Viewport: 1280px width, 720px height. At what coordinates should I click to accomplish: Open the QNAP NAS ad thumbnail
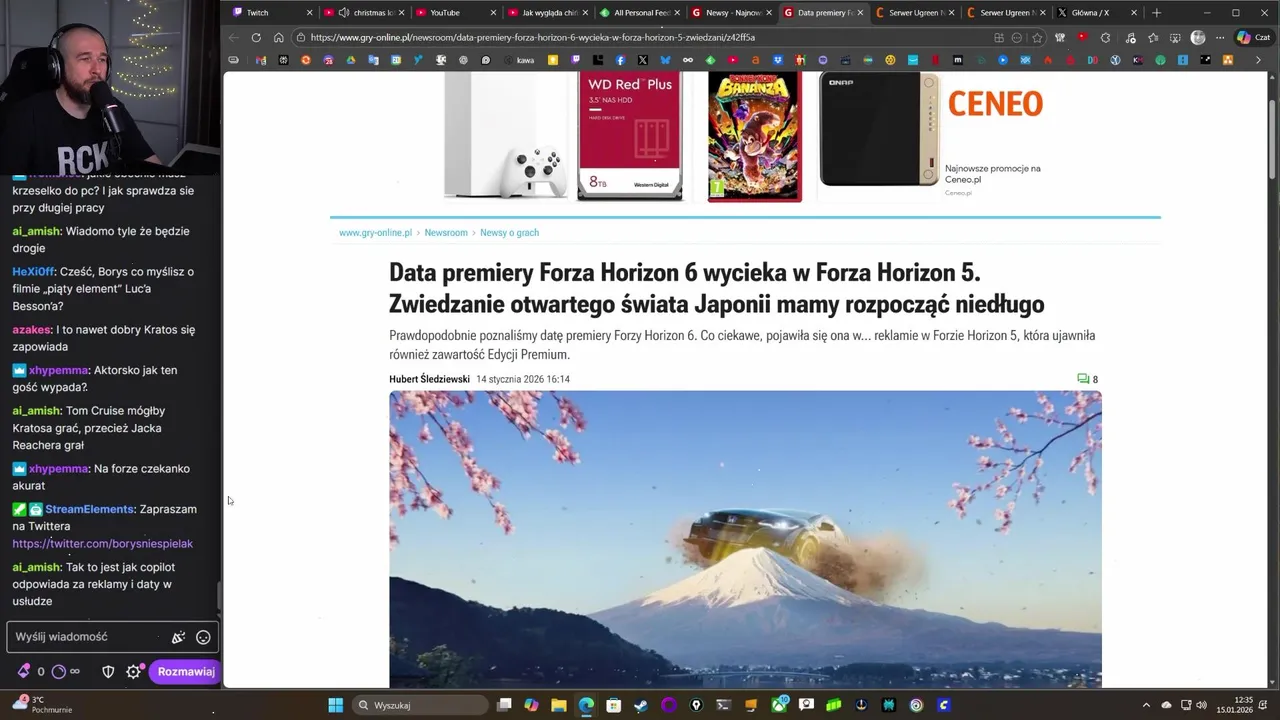tap(880, 129)
